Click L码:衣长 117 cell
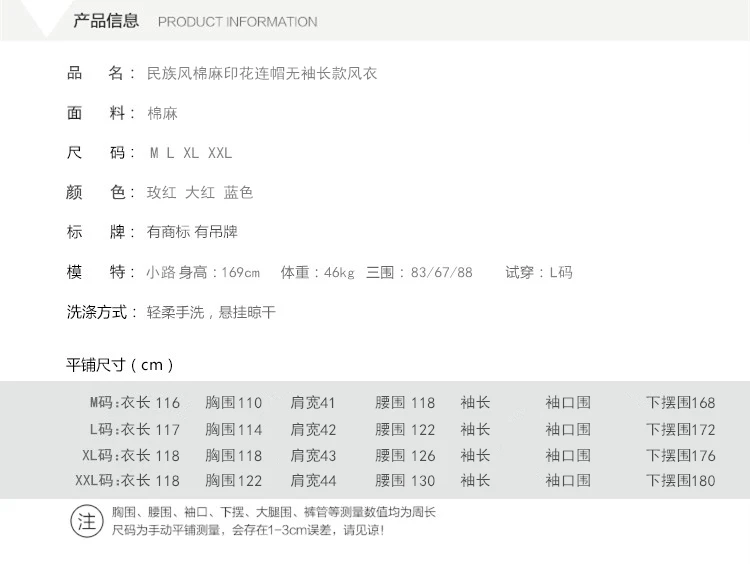The height and width of the screenshot is (564, 750). pyautogui.click(x=135, y=429)
